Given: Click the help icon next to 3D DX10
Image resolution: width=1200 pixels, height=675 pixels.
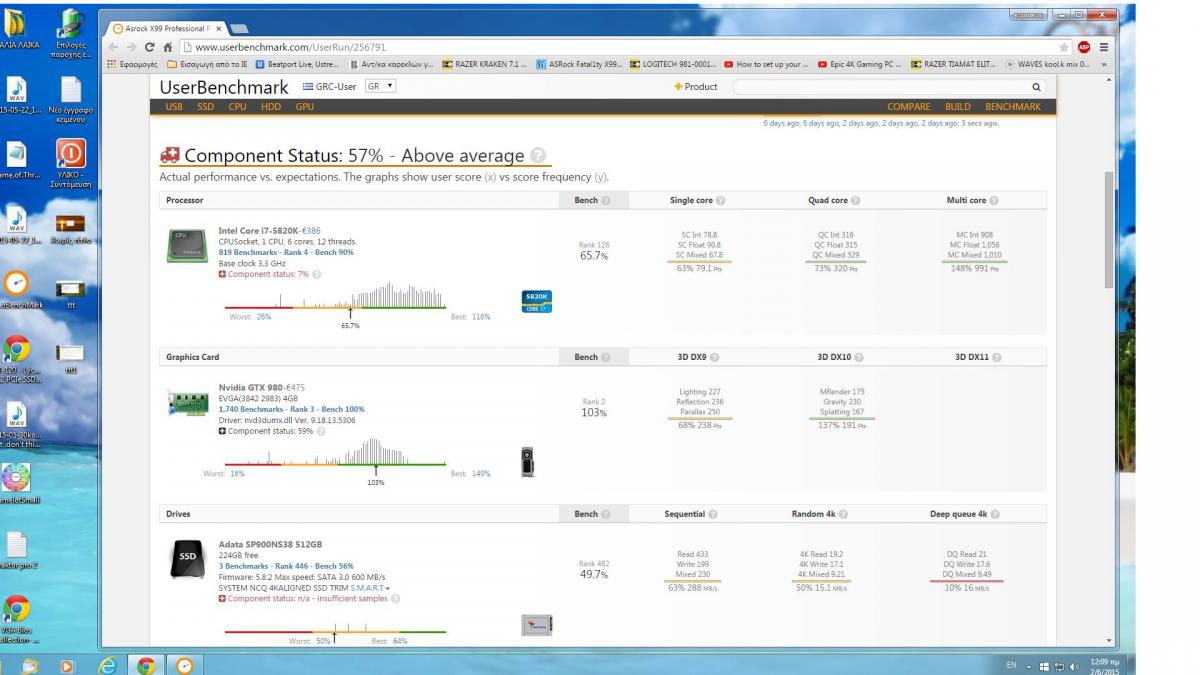Looking at the screenshot, I should tap(860, 357).
